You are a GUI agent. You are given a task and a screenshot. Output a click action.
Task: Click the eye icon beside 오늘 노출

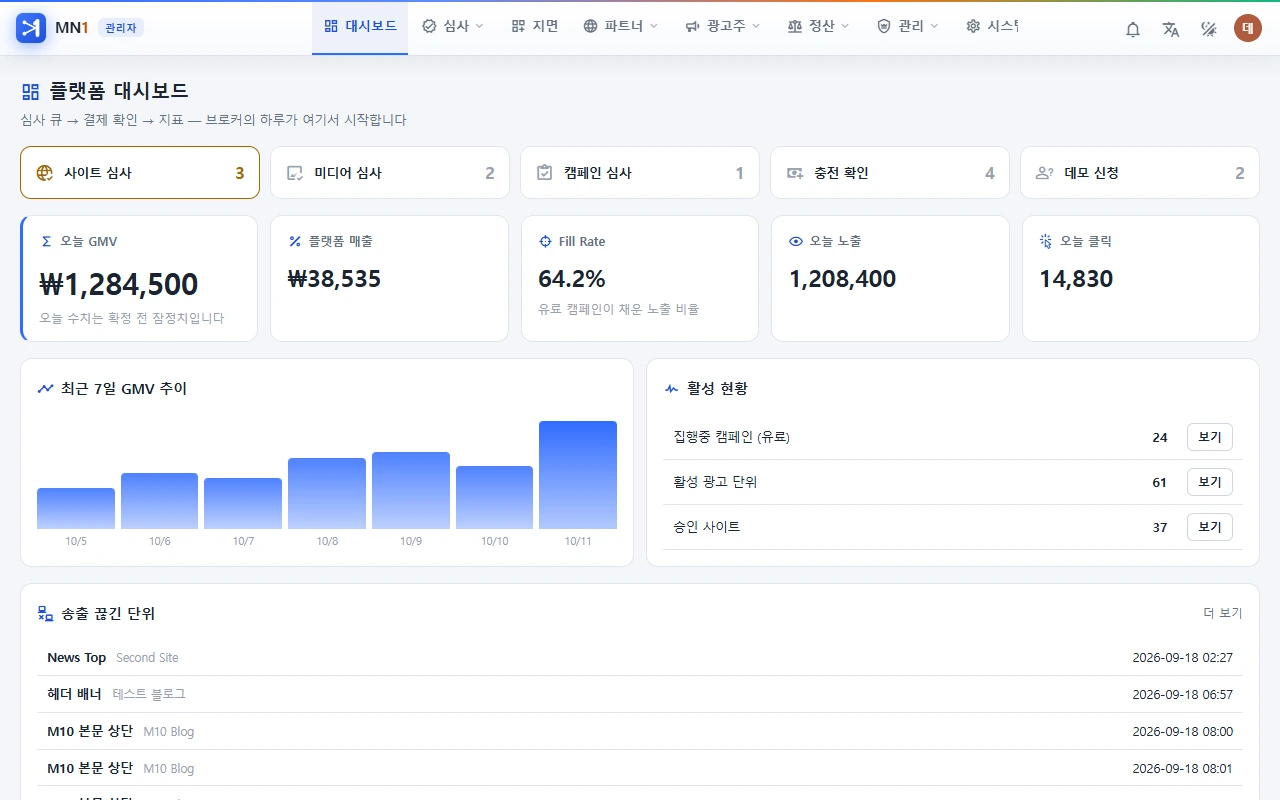click(796, 241)
